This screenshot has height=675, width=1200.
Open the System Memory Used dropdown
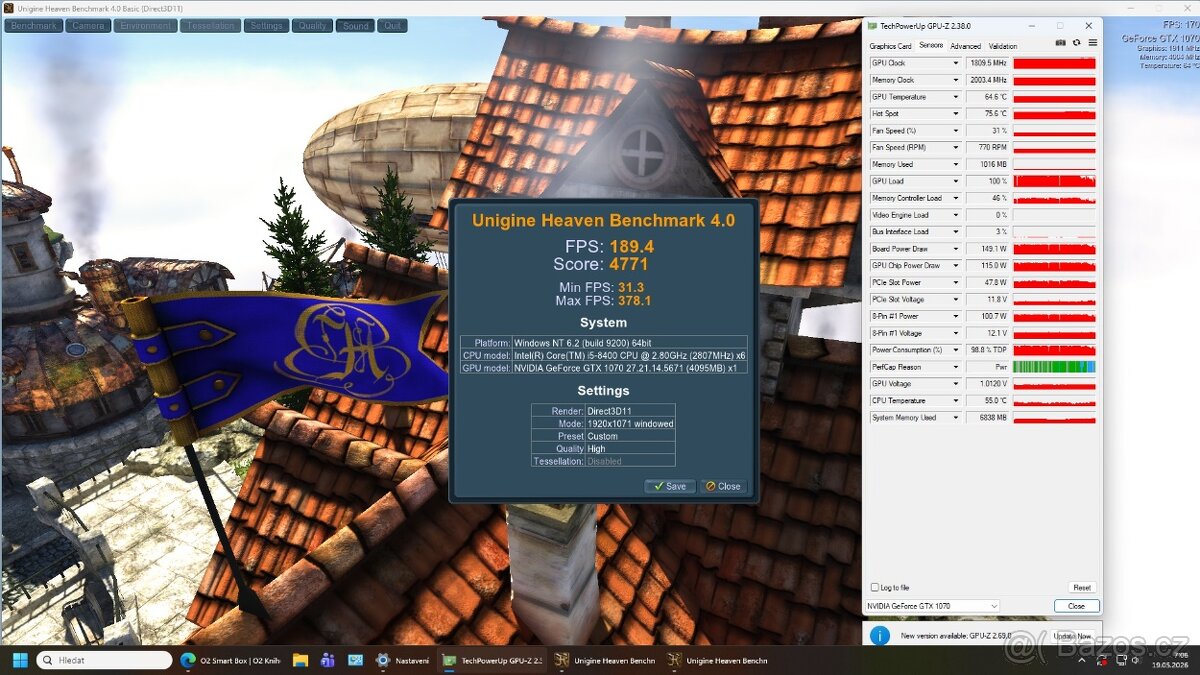[x=955, y=418]
